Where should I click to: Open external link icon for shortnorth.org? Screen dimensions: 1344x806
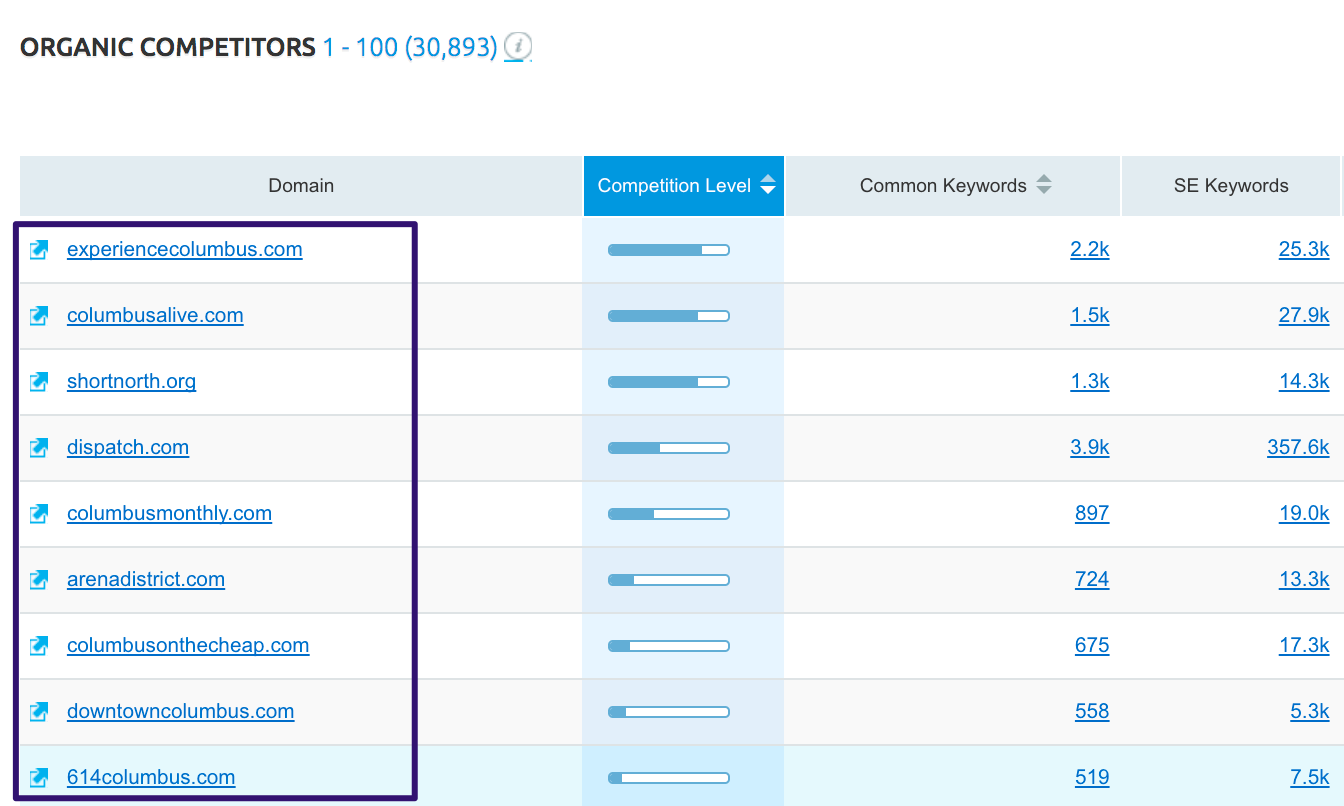click(x=39, y=382)
